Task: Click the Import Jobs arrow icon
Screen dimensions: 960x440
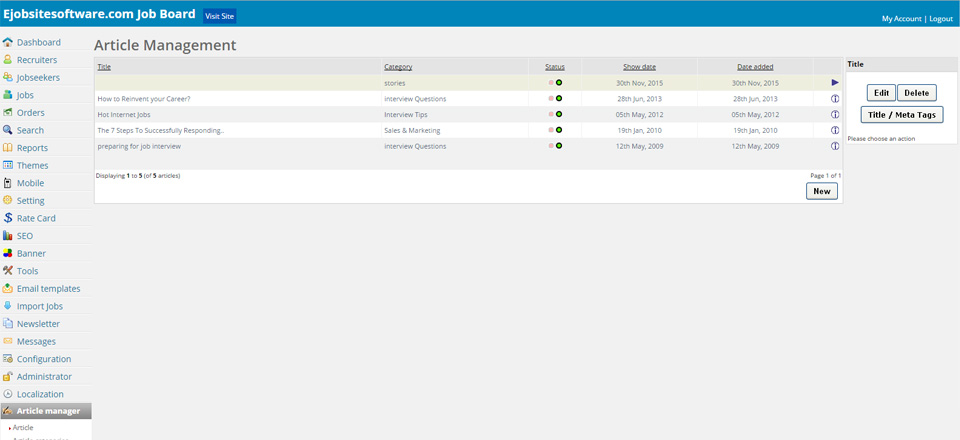Action: pyautogui.click(x=7, y=306)
